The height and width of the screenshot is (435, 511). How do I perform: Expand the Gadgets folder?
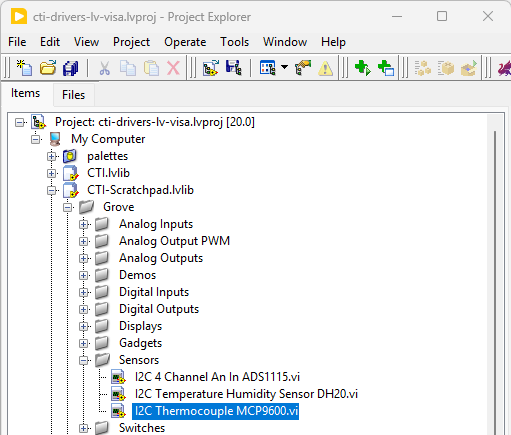[84, 343]
